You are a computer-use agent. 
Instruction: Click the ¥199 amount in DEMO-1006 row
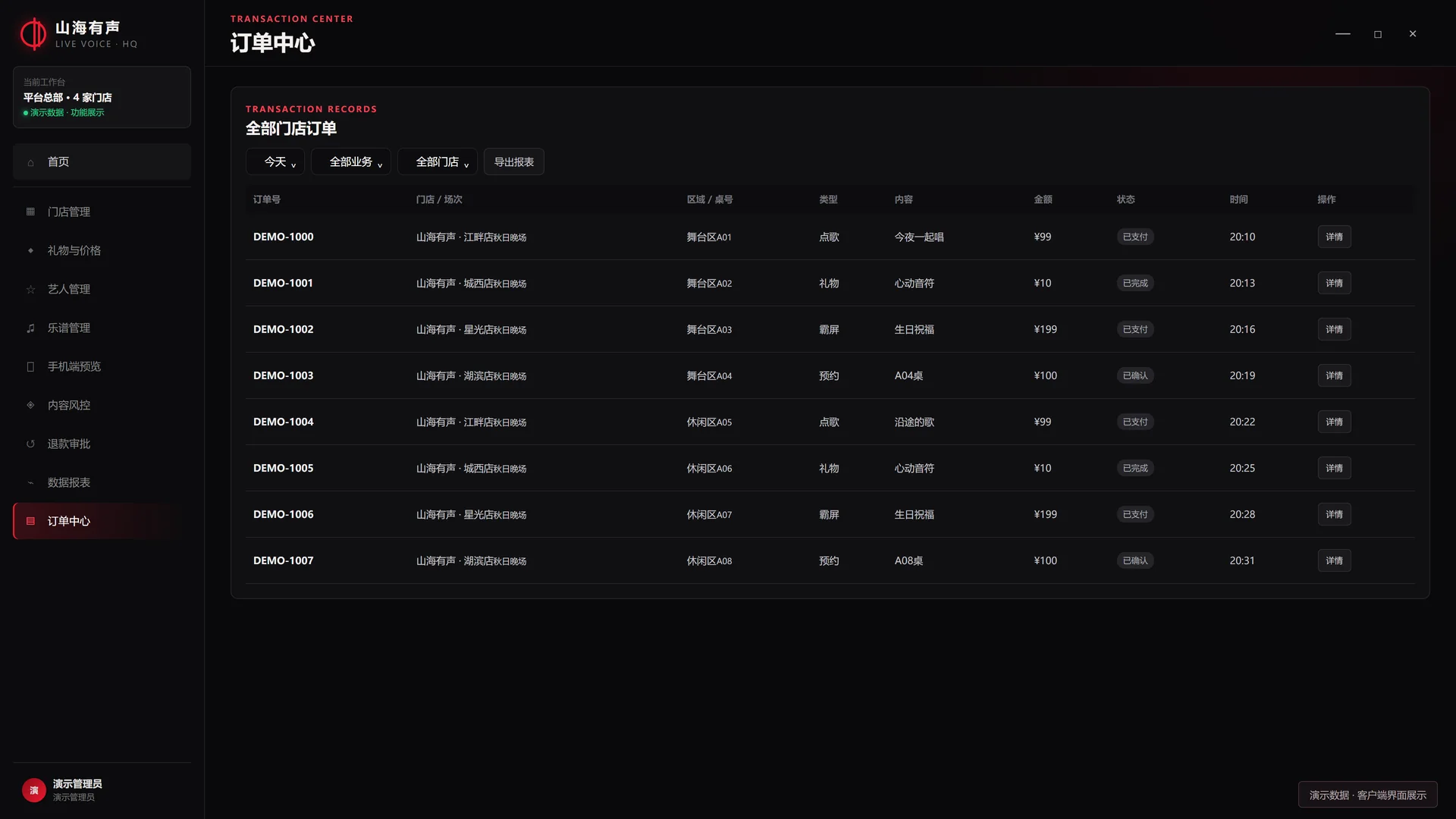1045,514
